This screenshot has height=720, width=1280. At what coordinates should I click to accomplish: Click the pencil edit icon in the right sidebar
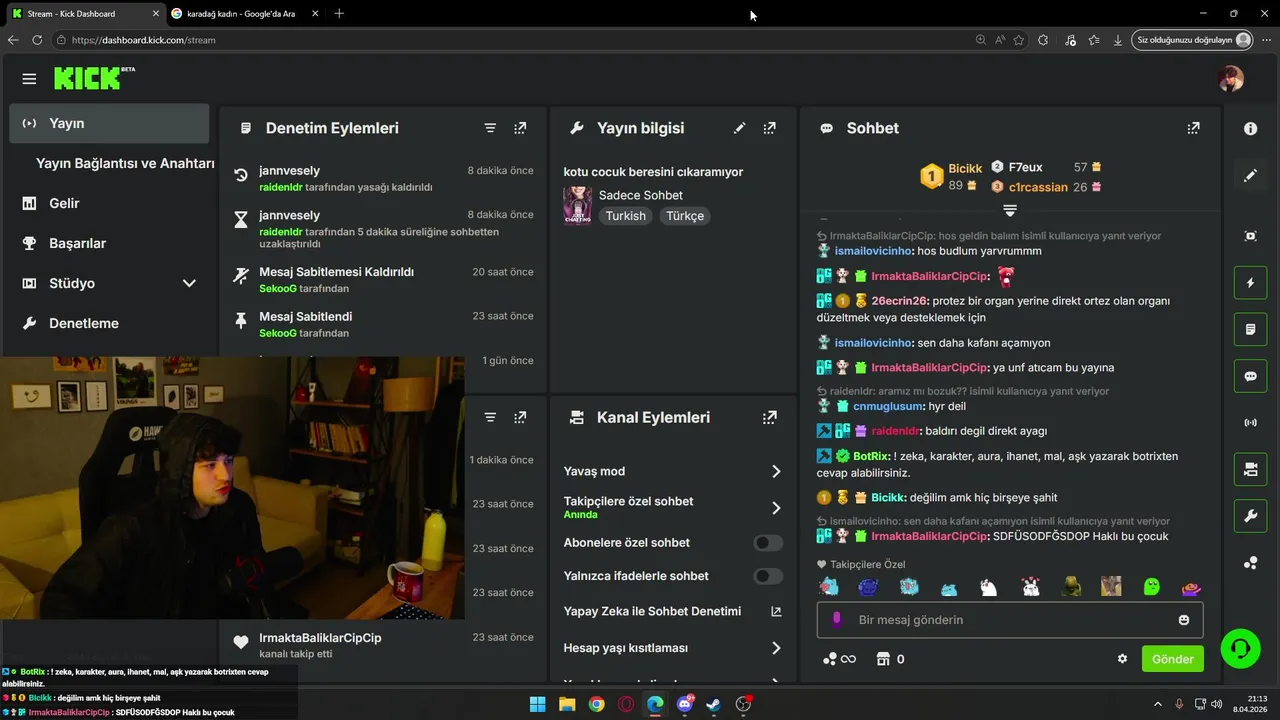coord(1250,175)
